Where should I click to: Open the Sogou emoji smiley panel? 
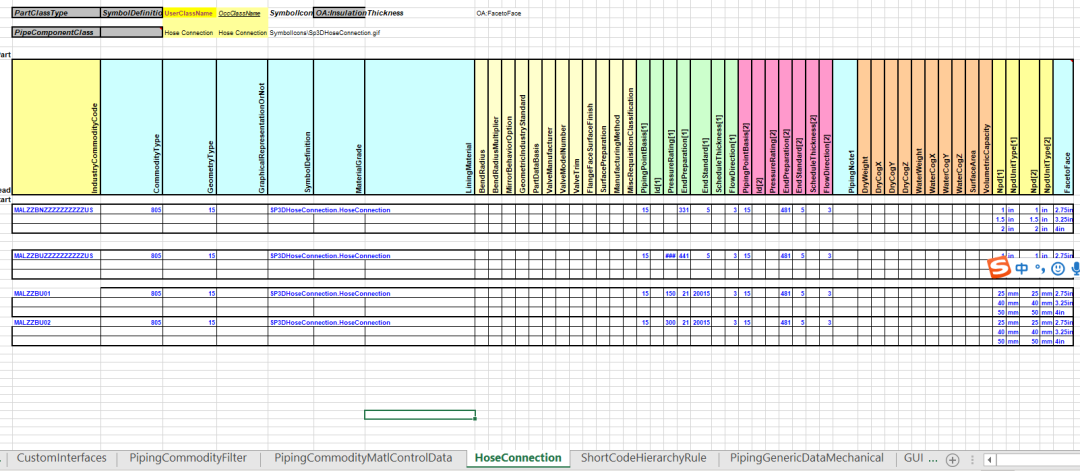pos(1058,269)
